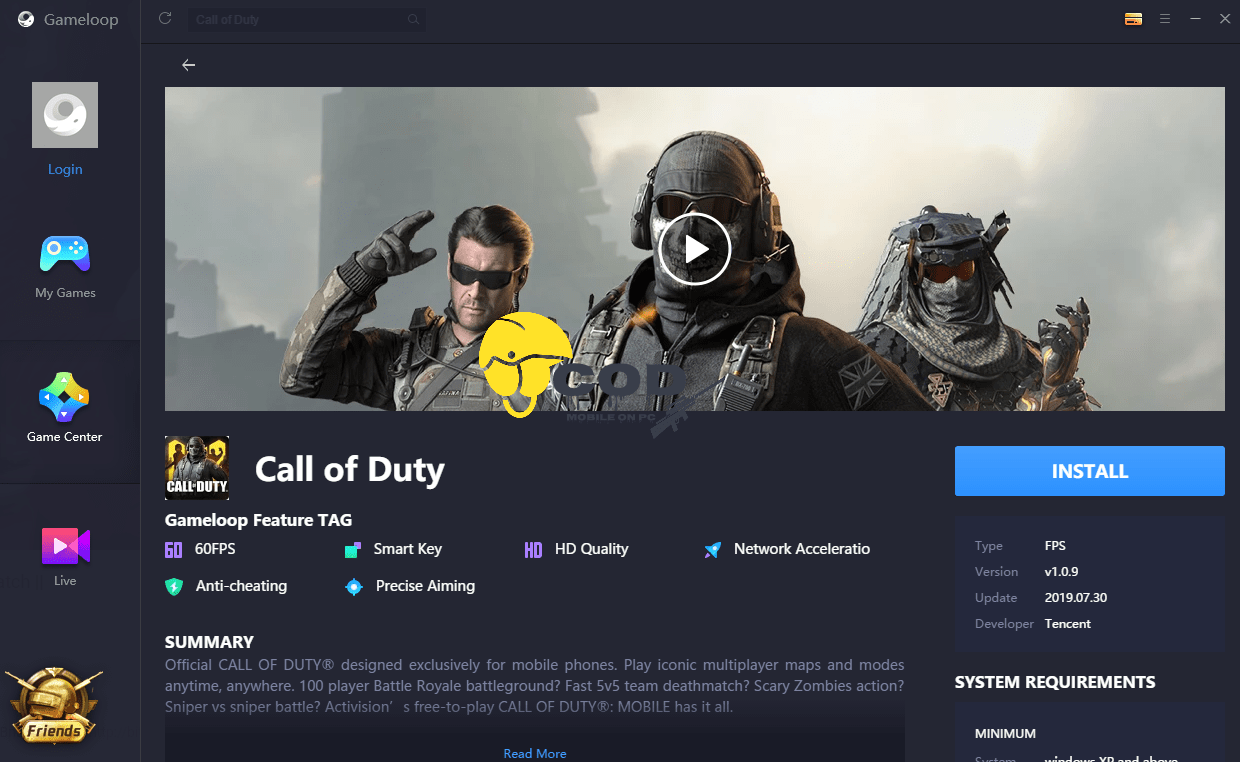The width and height of the screenshot is (1240, 762).
Task: Click the MINIMUM requirements label
Action: 1005,734
